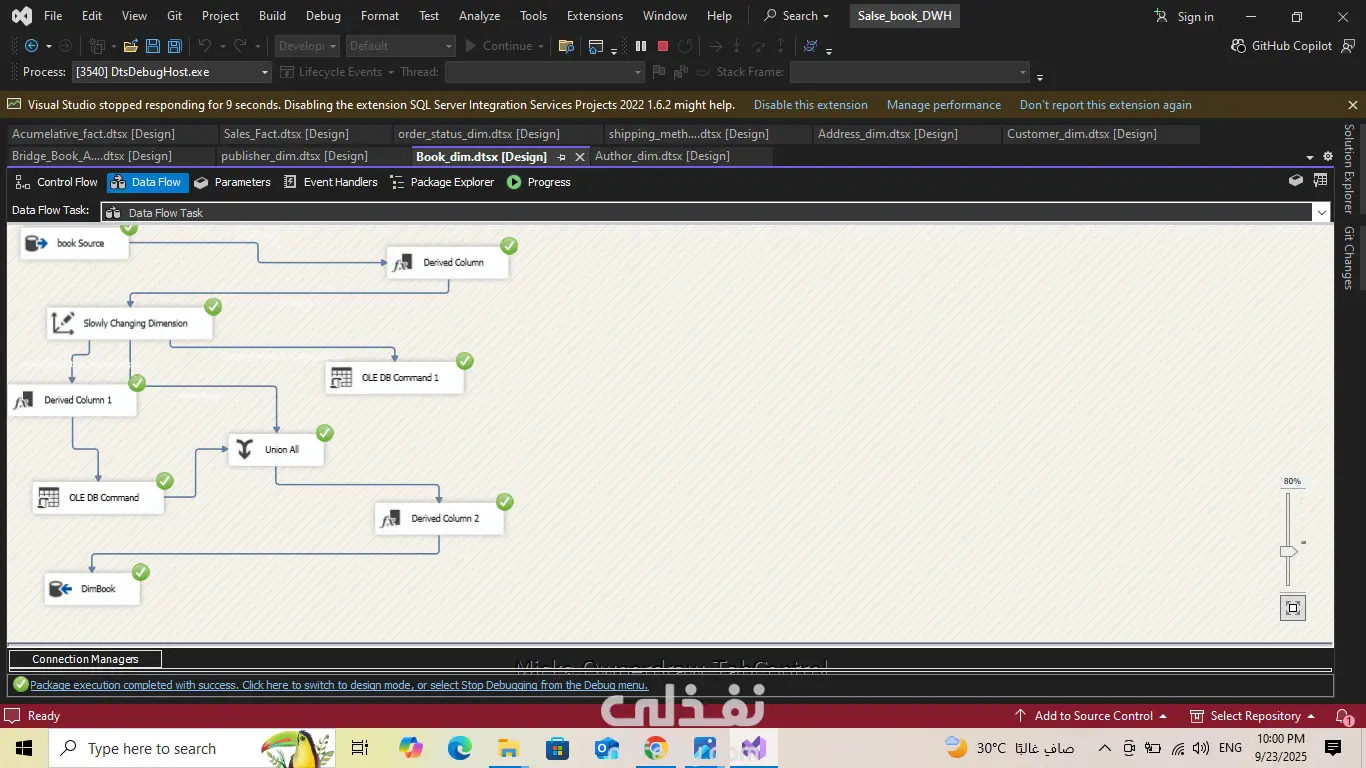Open Windows notification center icon

pyautogui.click(x=1333, y=748)
